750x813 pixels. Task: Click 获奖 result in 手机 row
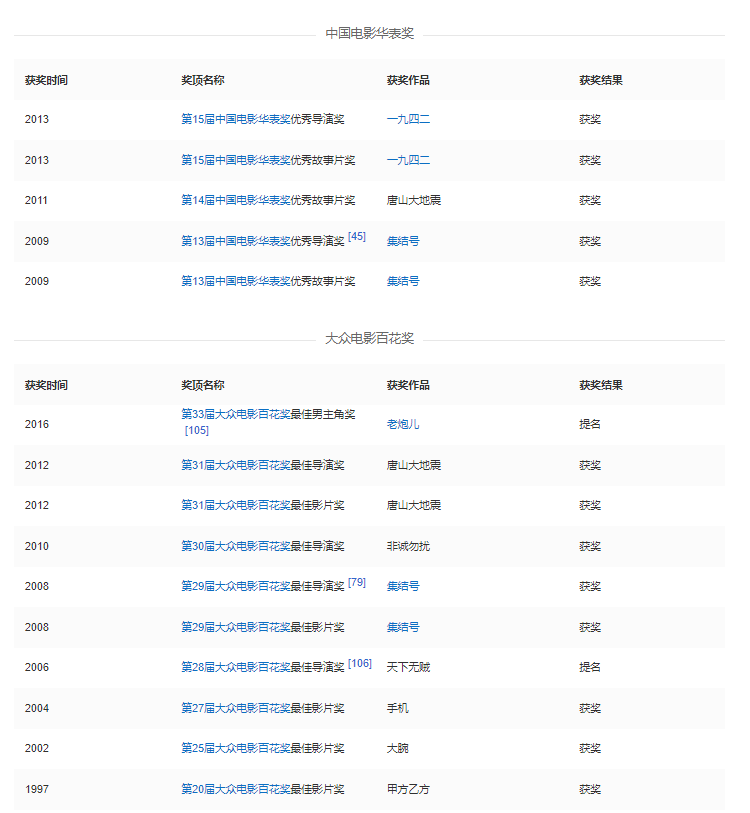(x=590, y=708)
